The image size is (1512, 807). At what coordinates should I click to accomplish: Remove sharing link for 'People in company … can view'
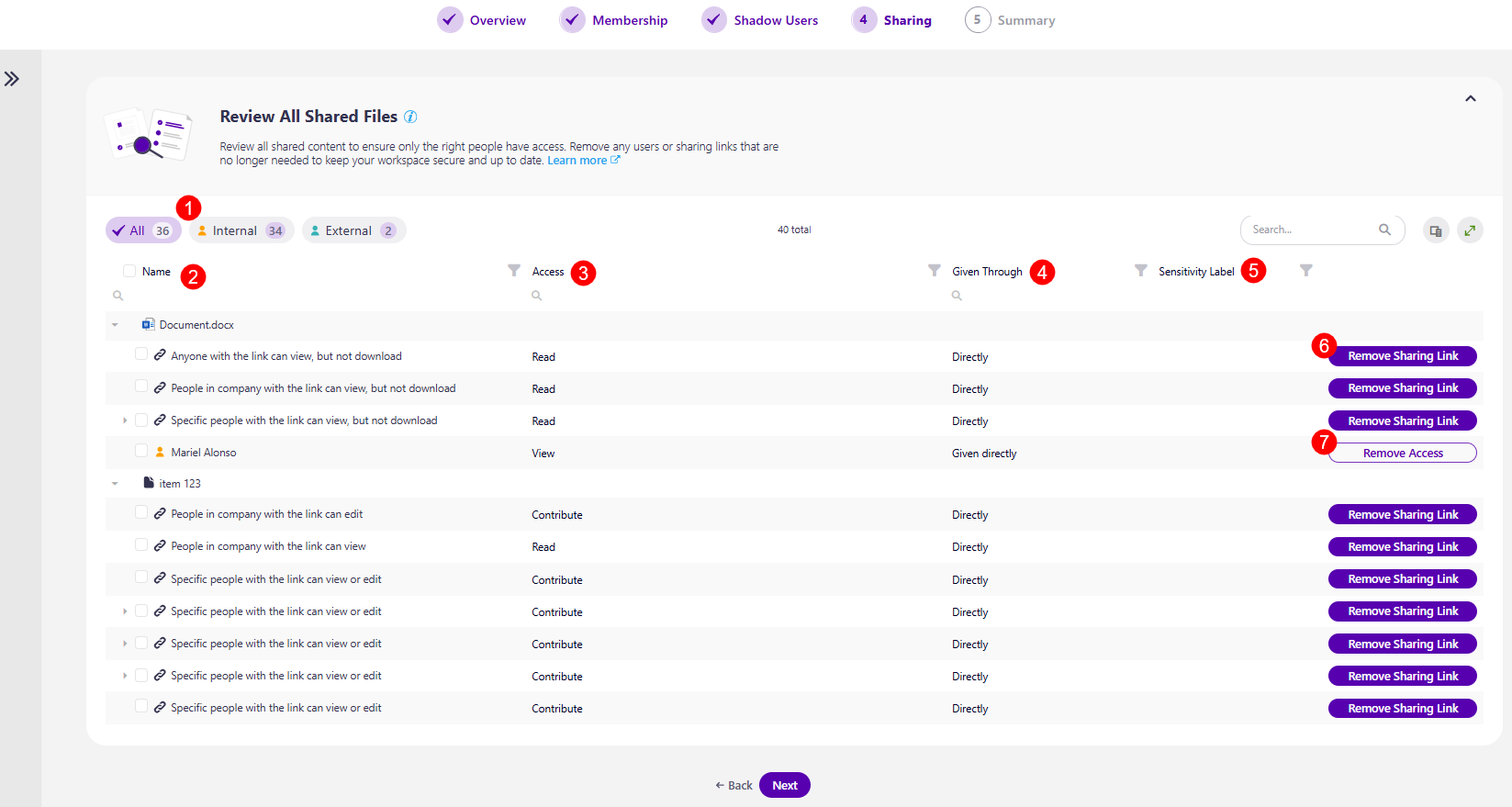point(1402,546)
